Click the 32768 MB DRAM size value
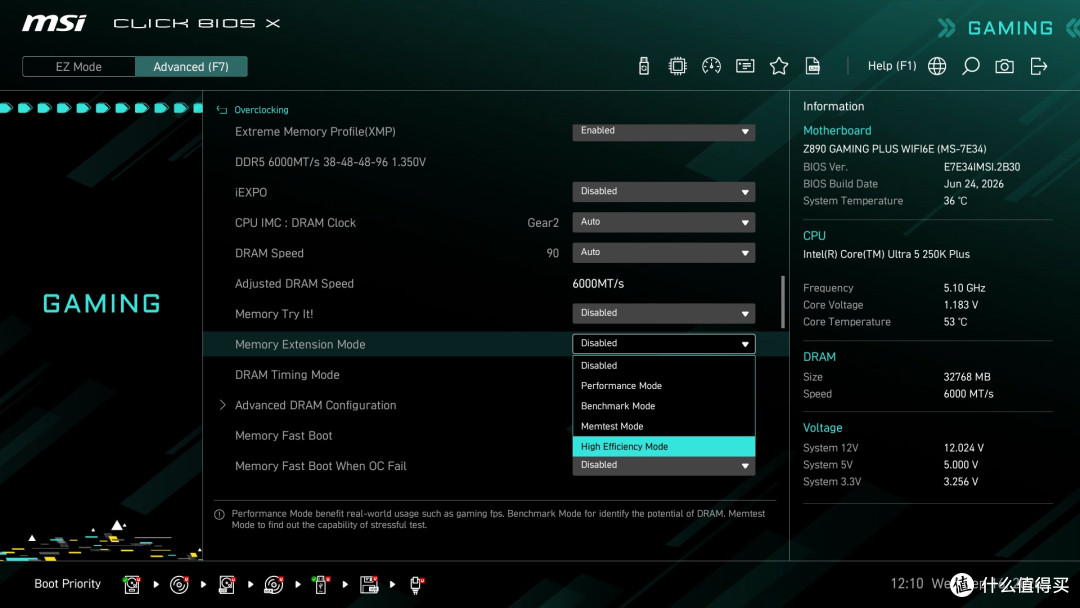This screenshot has width=1080, height=608. click(x=966, y=377)
